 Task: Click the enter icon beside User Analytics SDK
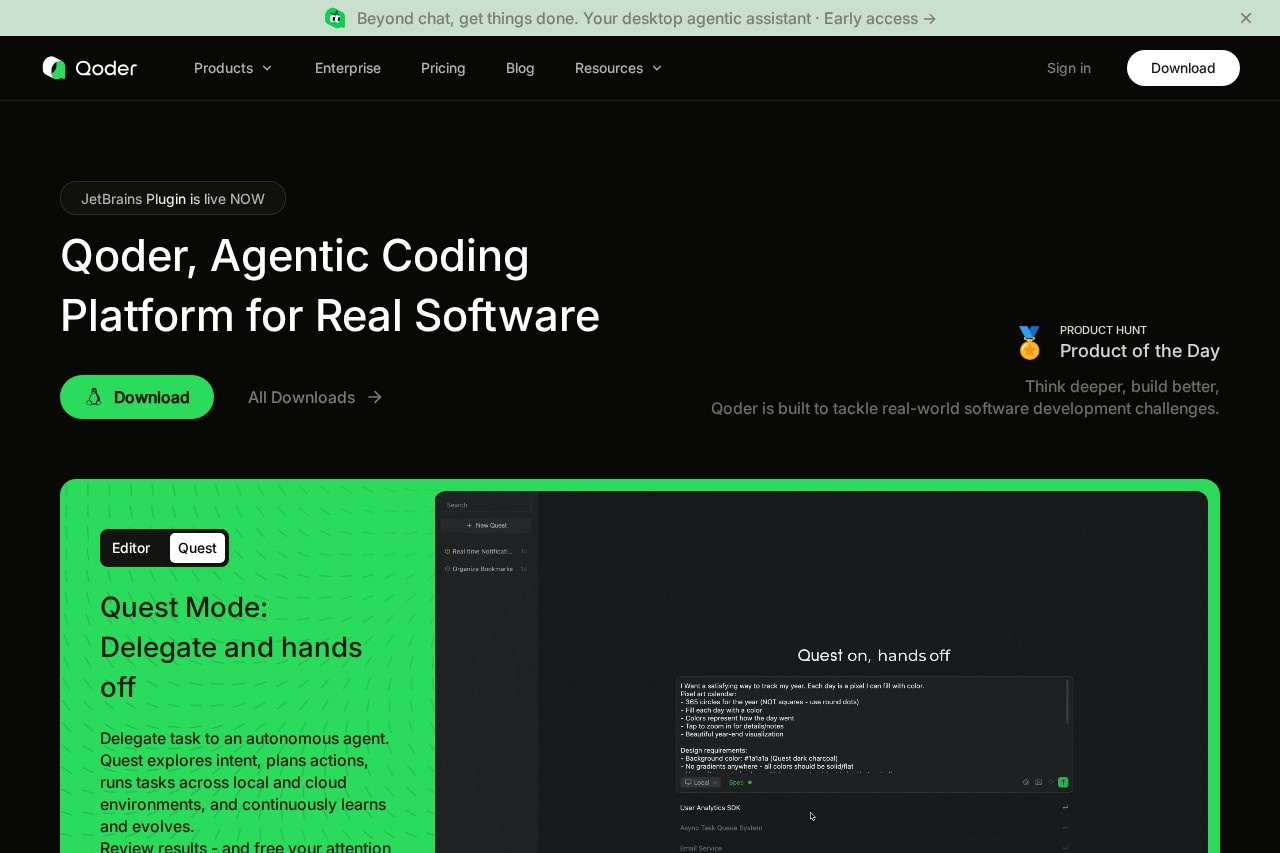(1065, 807)
